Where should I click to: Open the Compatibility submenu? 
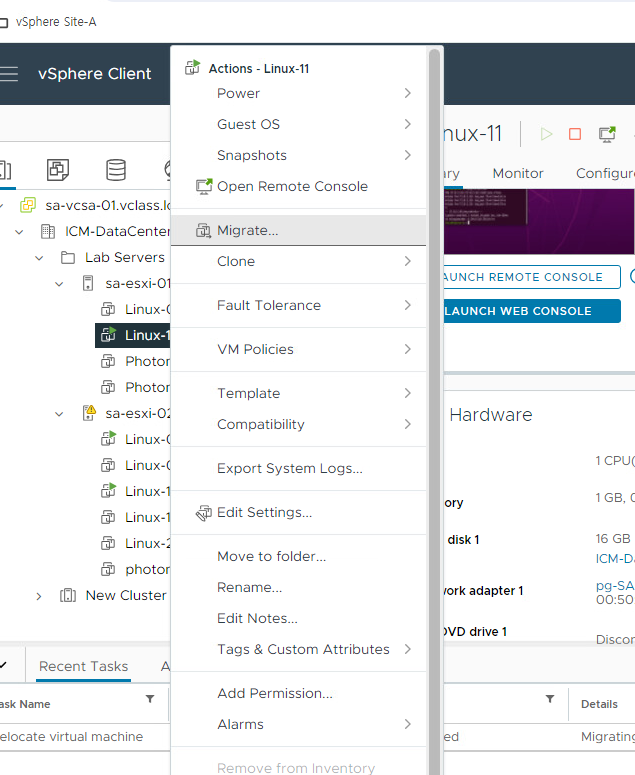click(x=298, y=424)
